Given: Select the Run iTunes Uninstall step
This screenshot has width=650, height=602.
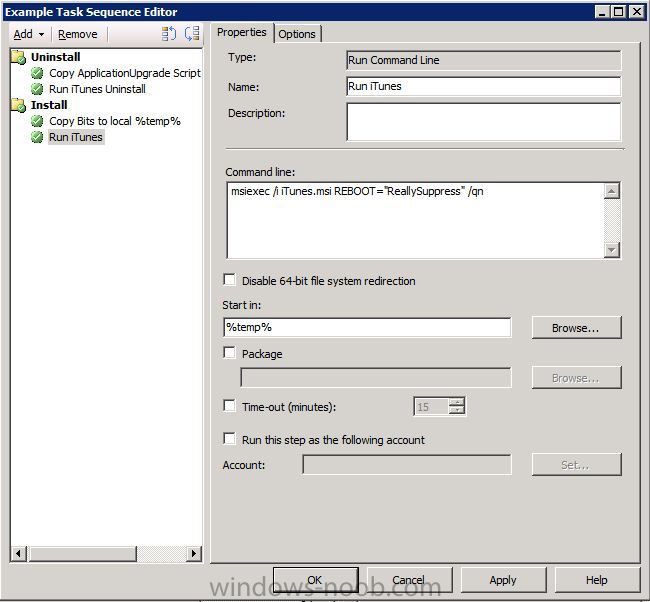Looking at the screenshot, I should (x=97, y=89).
